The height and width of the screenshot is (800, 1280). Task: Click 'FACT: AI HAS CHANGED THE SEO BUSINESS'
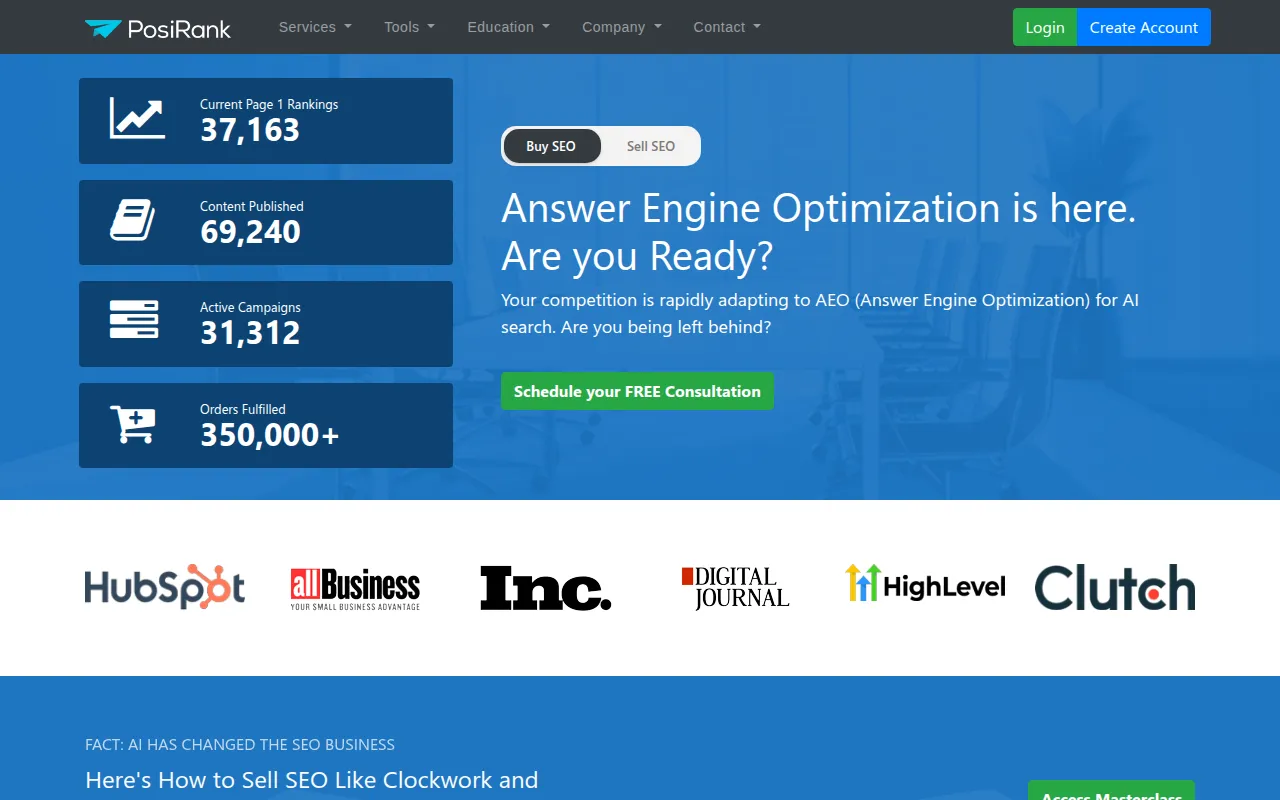point(240,744)
